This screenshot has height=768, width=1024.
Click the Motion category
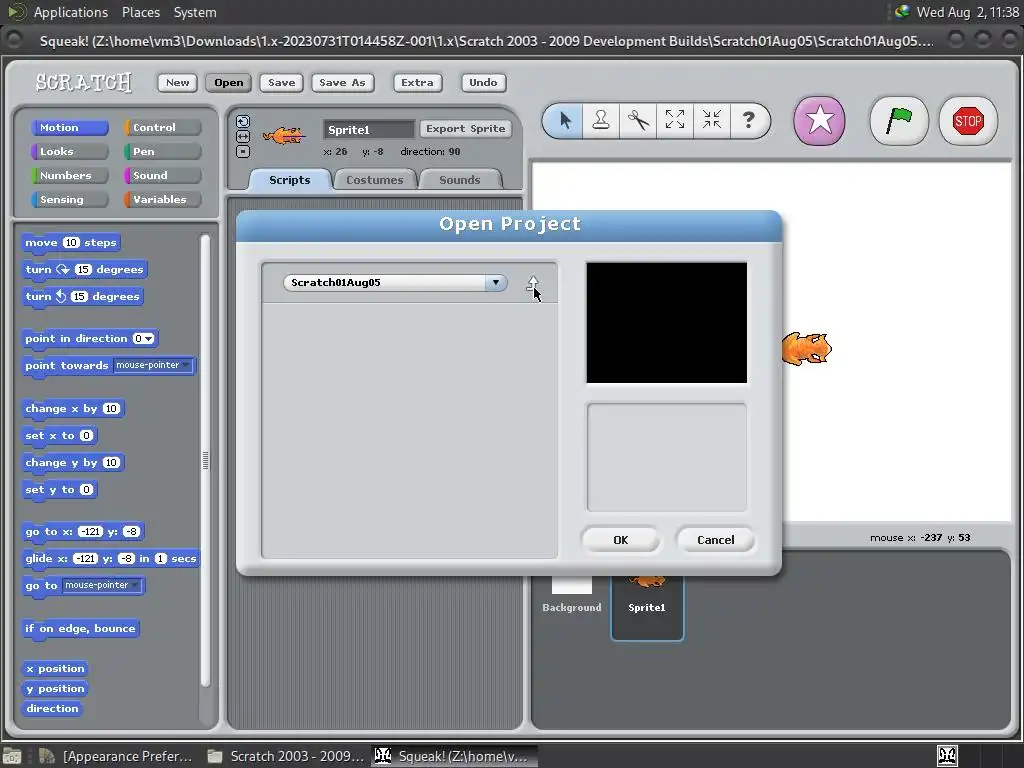(69, 127)
